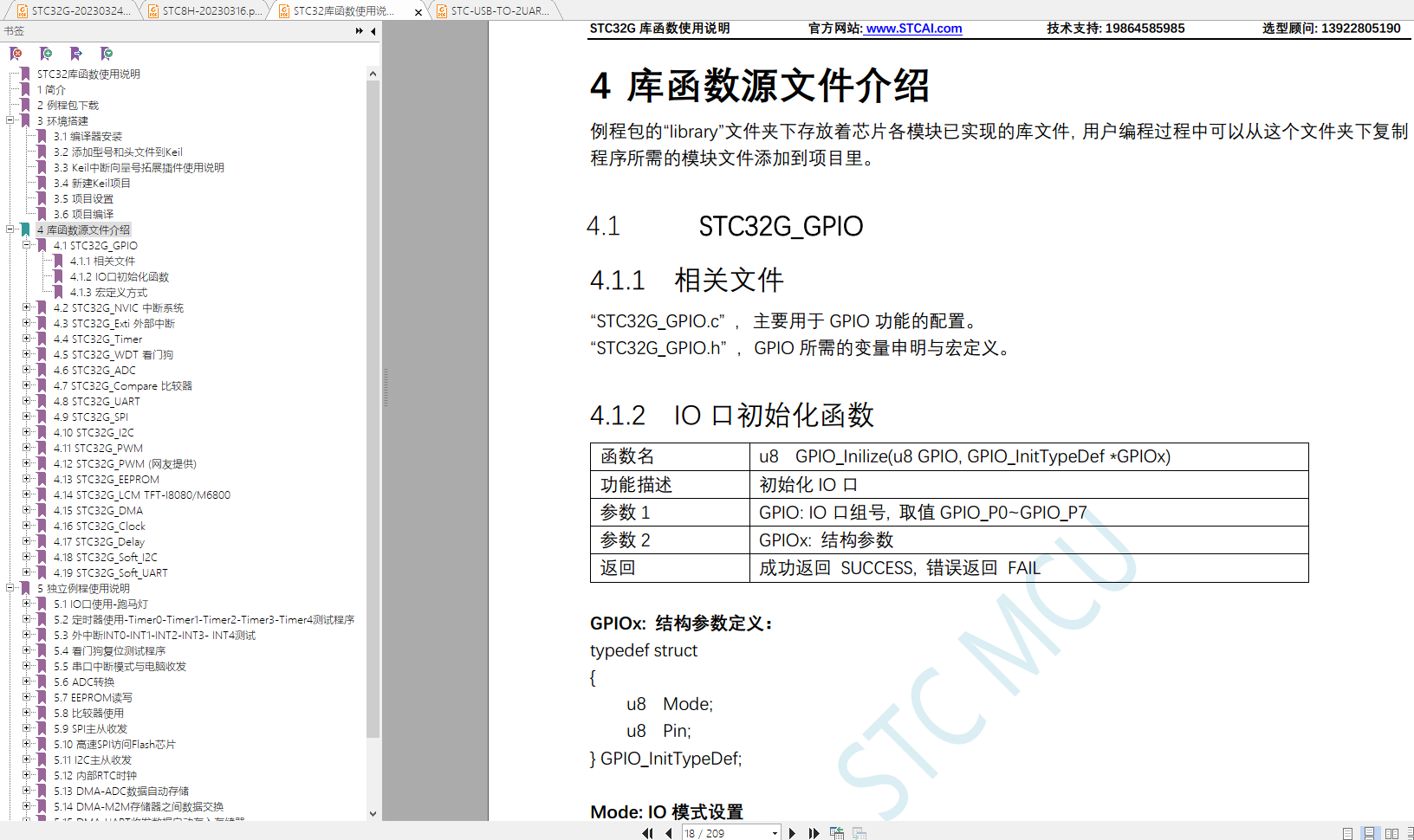The width and height of the screenshot is (1414, 840).
Task: Click the next view navigation icon
Action: (859, 833)
